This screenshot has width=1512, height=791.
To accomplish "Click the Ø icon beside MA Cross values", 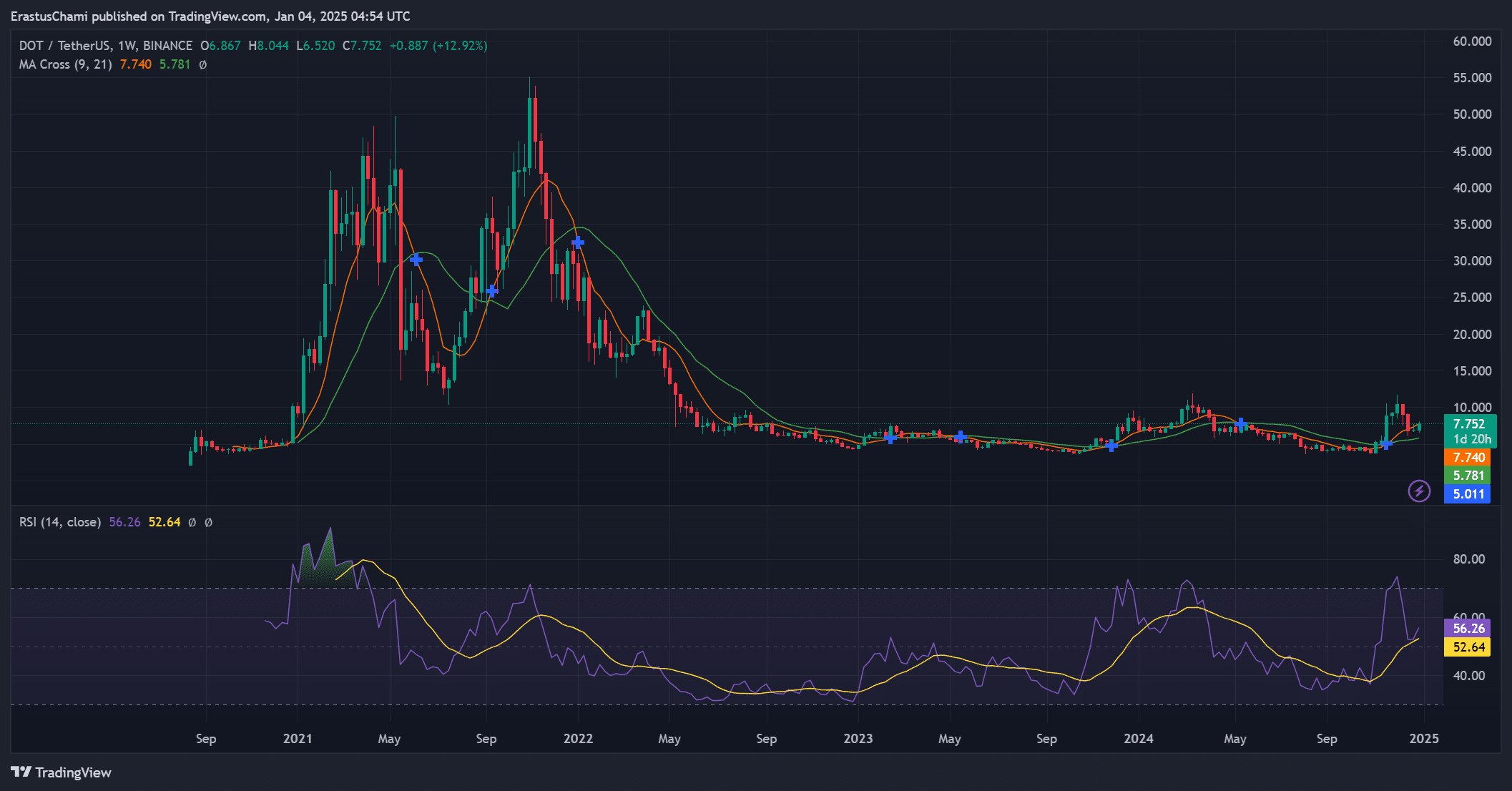I will [202, 64].
